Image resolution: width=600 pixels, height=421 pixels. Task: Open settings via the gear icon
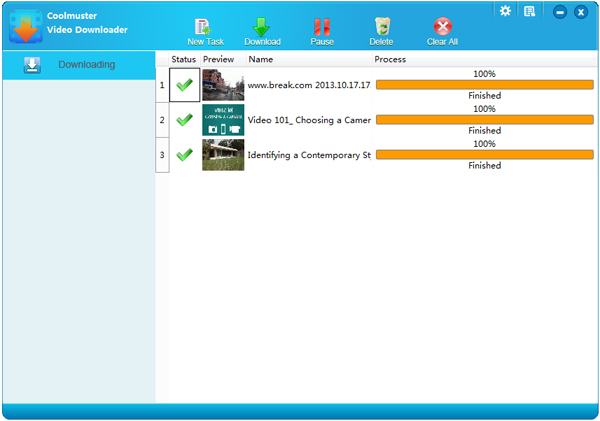click(x=505, y=11)
